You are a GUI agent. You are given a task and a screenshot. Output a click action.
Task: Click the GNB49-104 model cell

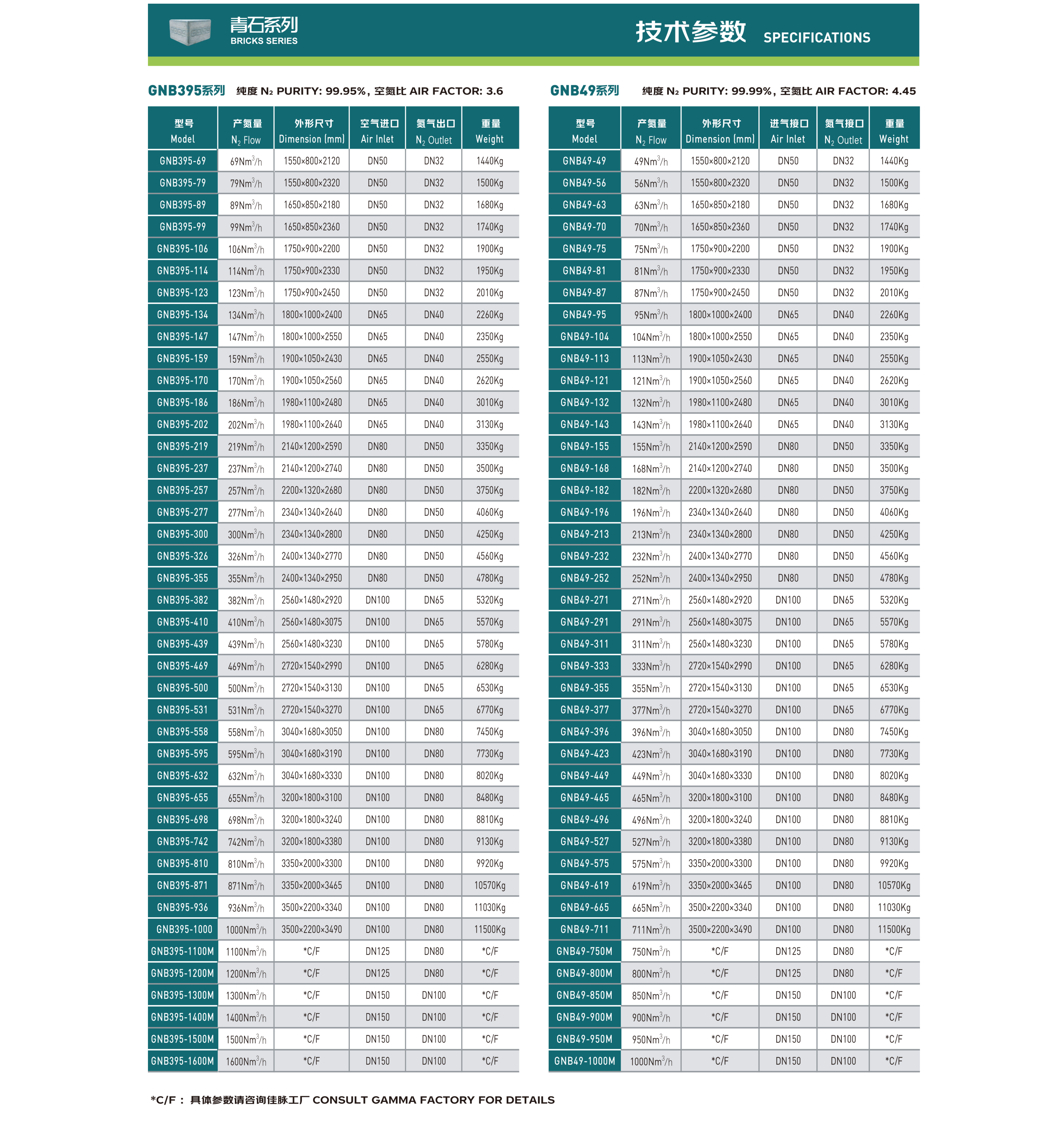584,337
